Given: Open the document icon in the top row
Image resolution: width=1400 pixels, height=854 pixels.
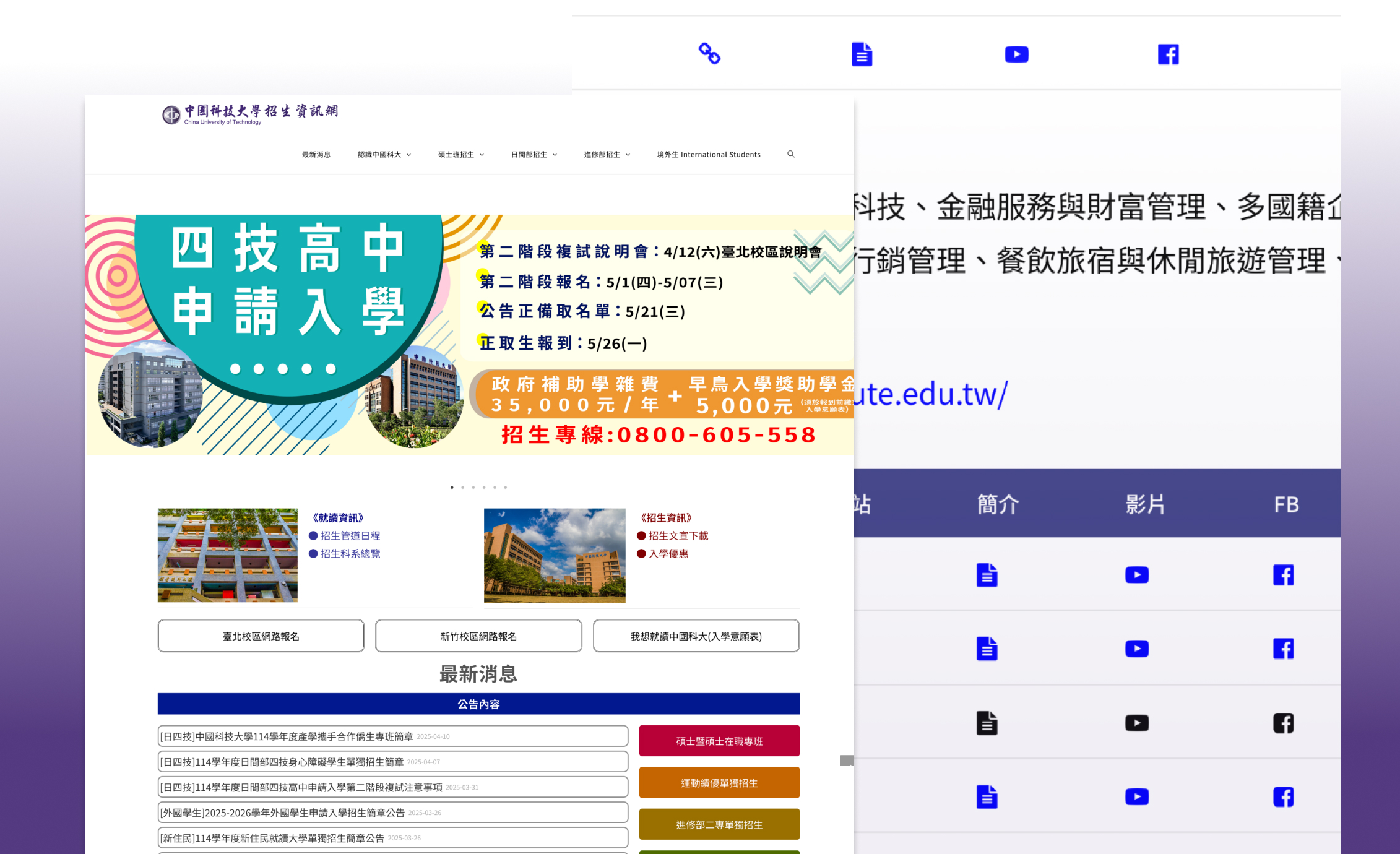Looking at the screenshot, I should click(x=863, y=54).
